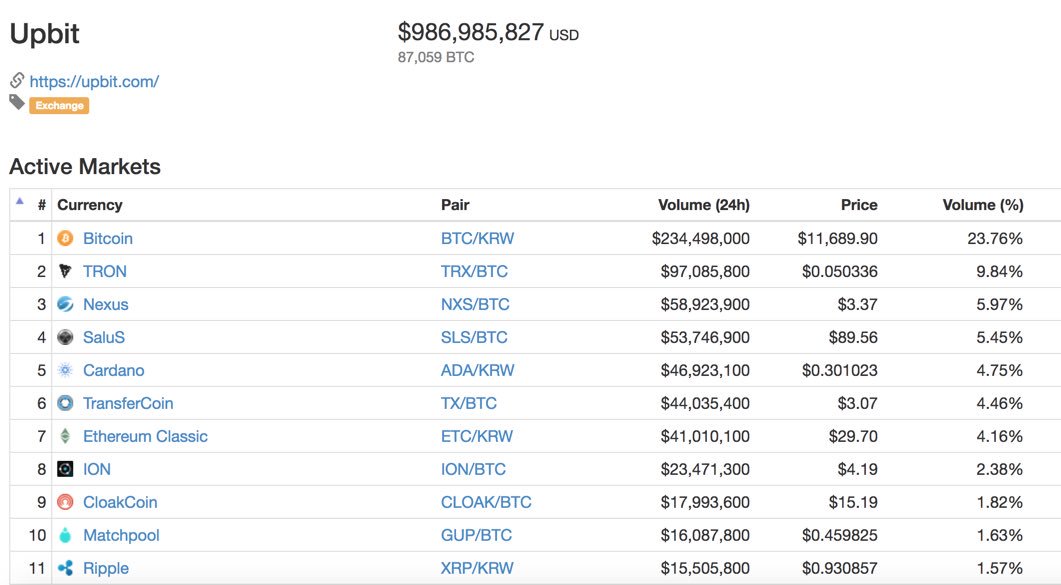Open the SLS/BTC pair link
The image size is (1061, 585).
pyautogui.click(x=474, y=337)
